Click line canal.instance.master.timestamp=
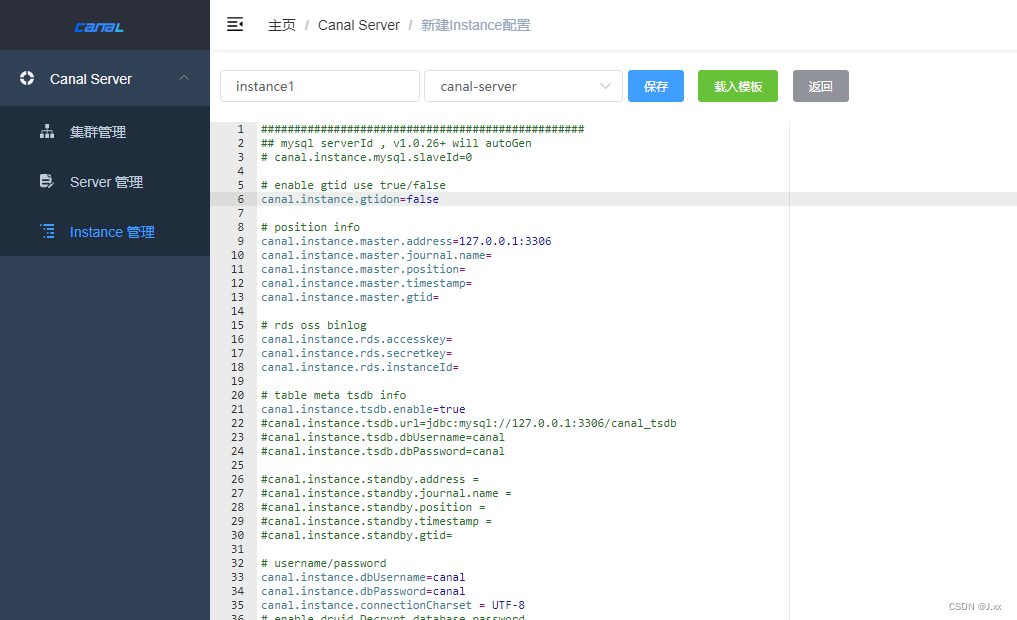1017x620 pixels. 366,283
